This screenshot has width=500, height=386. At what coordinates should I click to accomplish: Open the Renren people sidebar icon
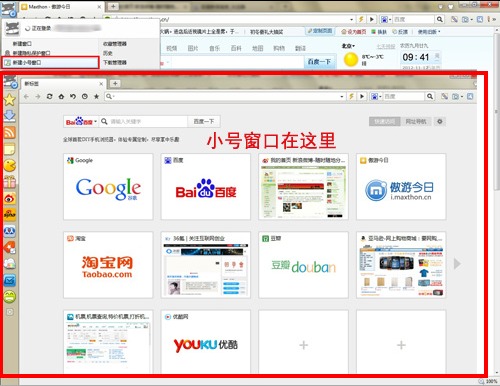[x=10, y=231]
